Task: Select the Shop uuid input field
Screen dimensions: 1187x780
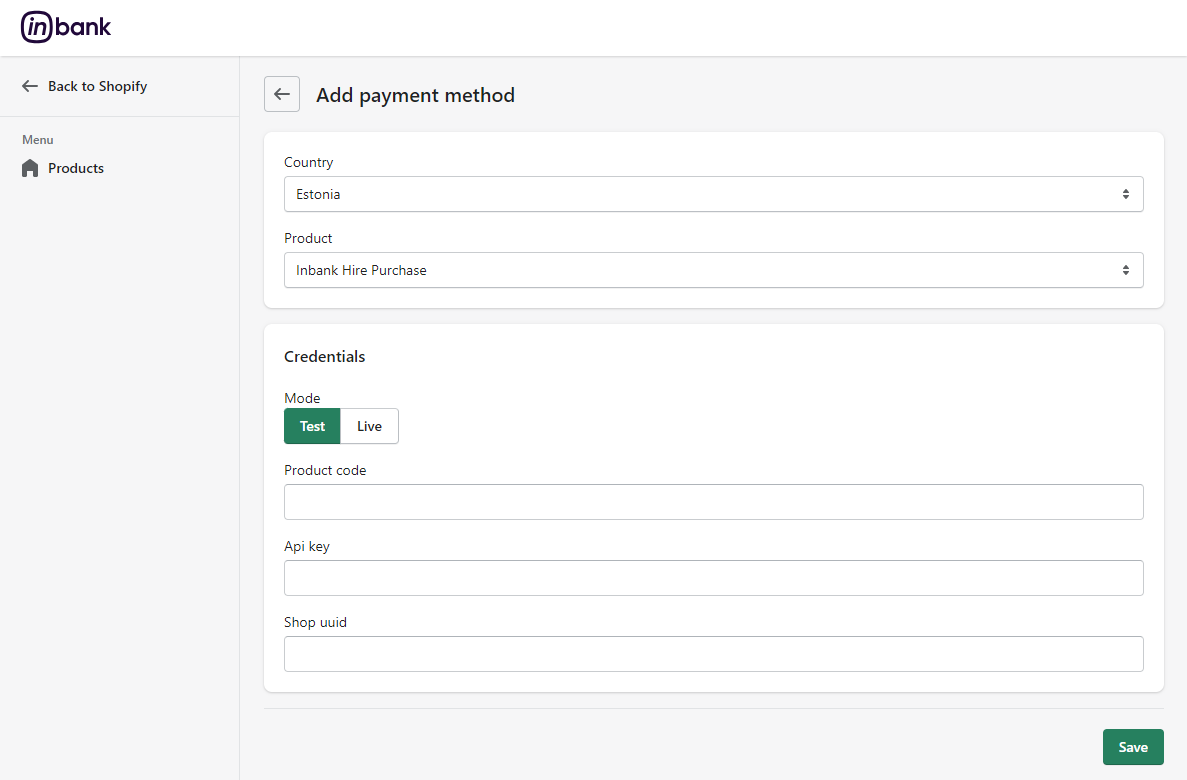Action: pyautogui.click(x=713, y=654)
